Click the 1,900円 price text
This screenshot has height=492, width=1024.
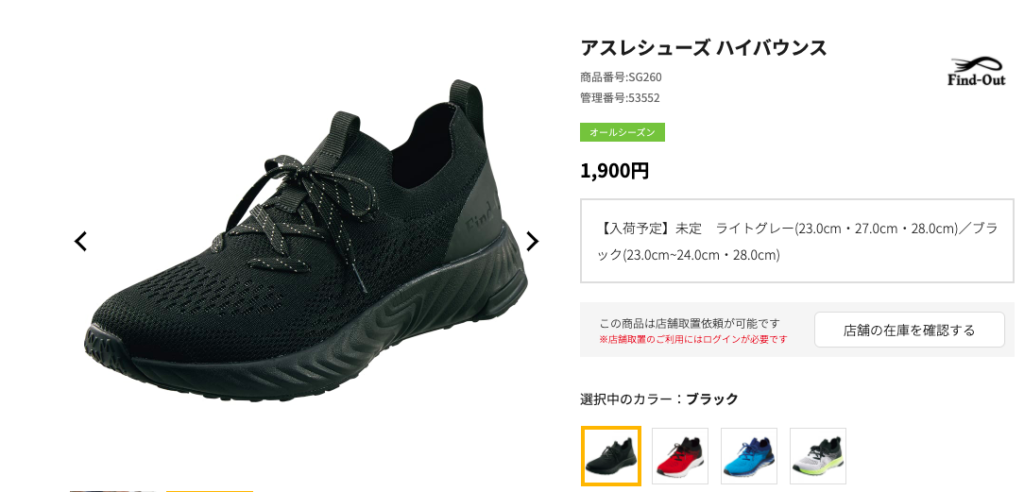615,171
